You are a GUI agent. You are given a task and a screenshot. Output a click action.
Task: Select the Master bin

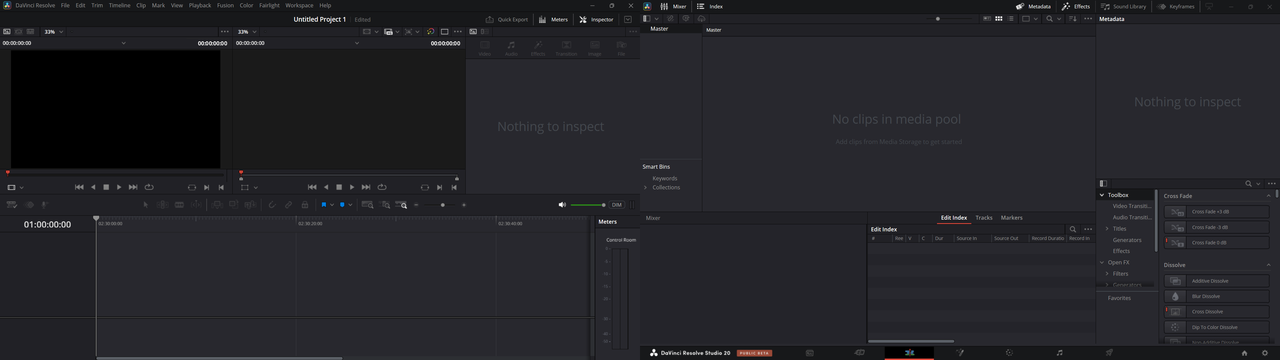tap(659, 29)
